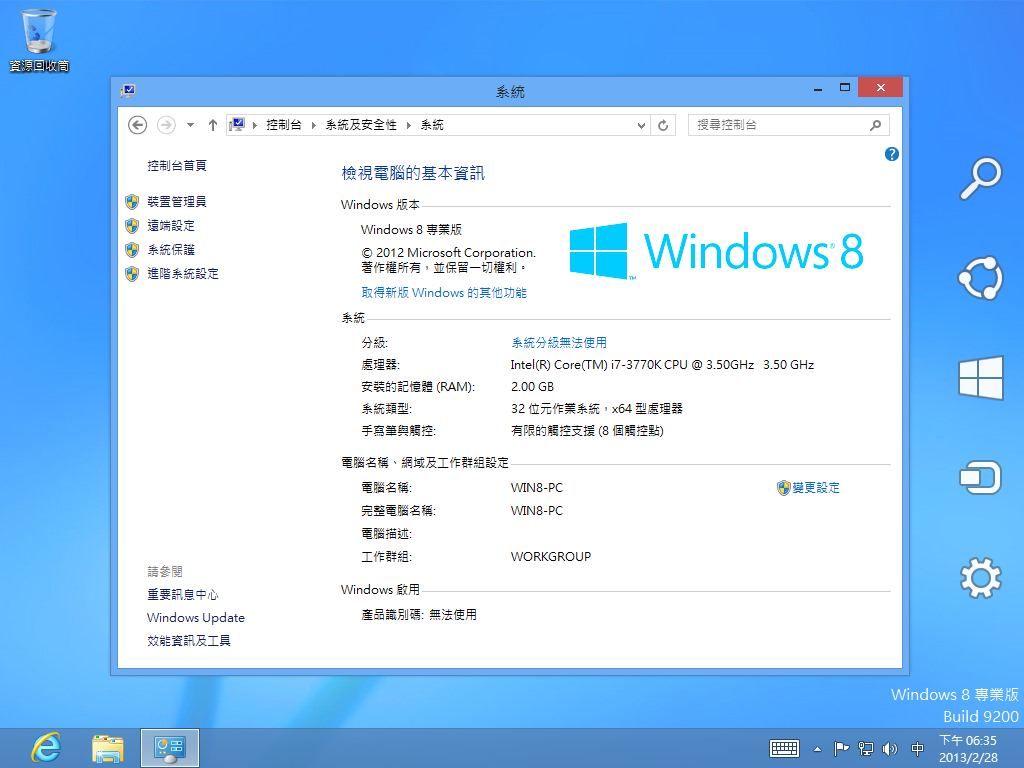Viewport: 1024px width, 768px height.
Task: Select the 控制台 breadcrumb item
Action: (x=283, y=125)
